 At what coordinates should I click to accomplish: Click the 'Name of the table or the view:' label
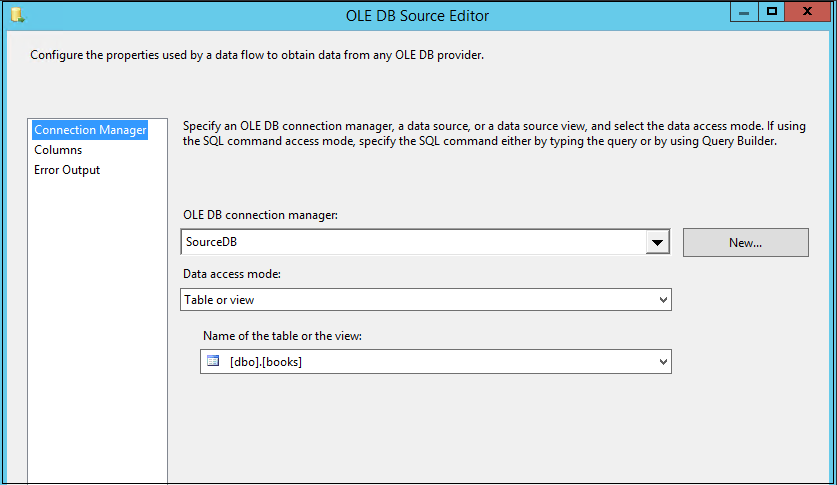pyautogui.click(x=282, y=336)
